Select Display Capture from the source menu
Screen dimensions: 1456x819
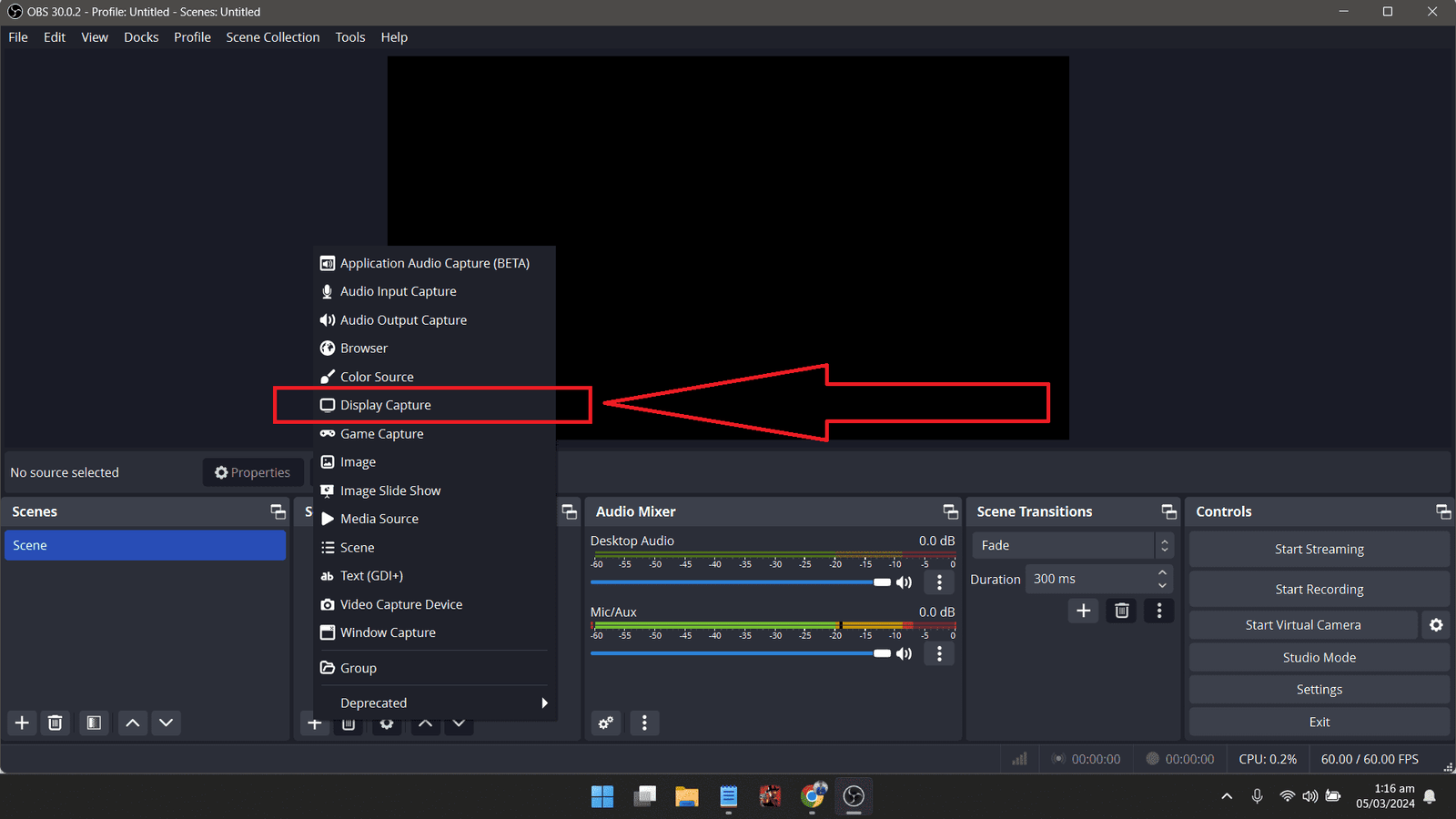(386, 405)
